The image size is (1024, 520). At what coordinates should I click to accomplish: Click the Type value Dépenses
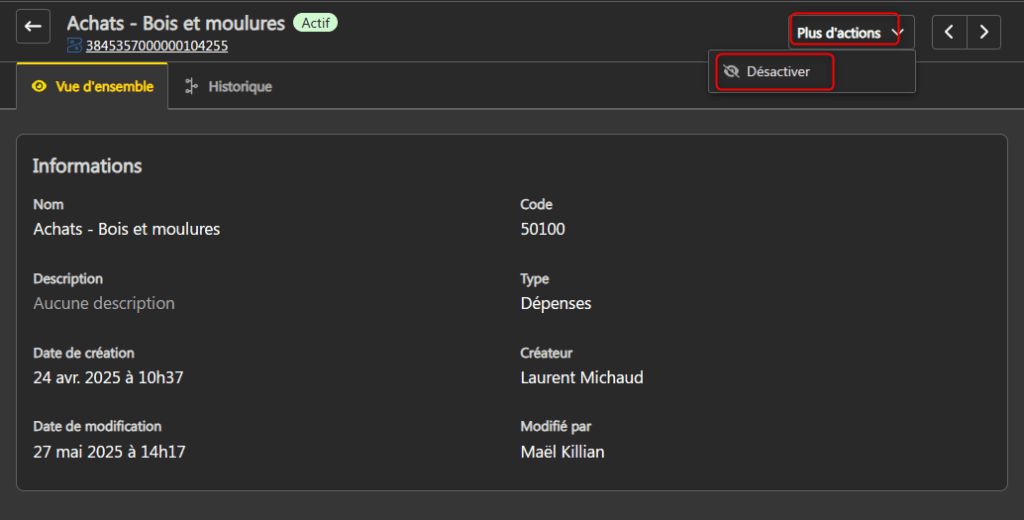tap(555, 303)
